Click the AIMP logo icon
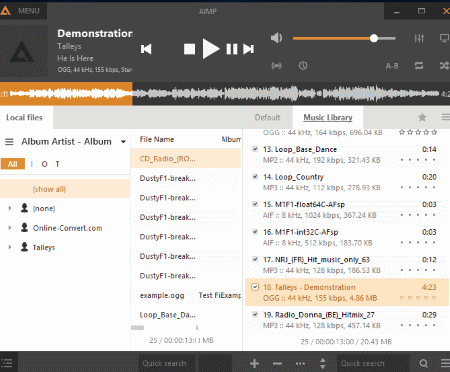 (x=5, y=11)
